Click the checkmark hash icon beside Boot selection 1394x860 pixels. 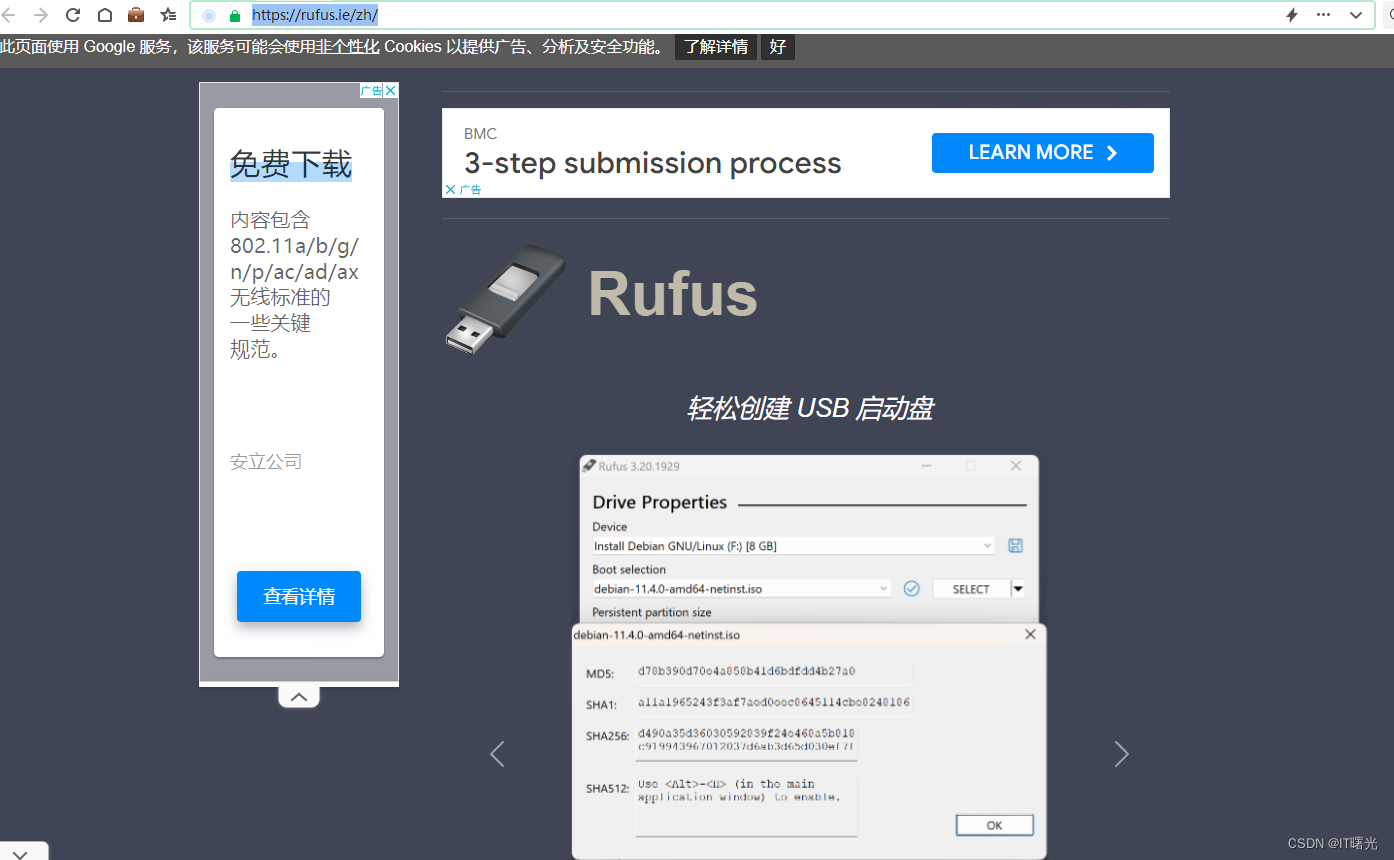coord(911,589)
